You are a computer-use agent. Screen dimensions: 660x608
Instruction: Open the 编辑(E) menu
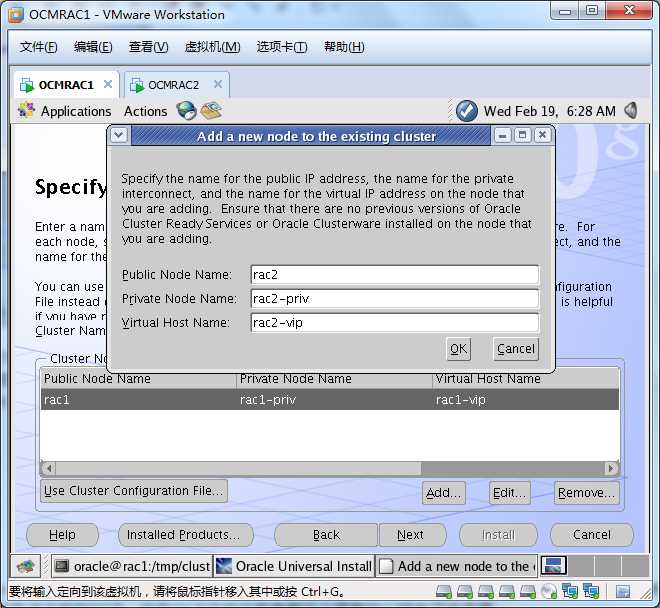[93, 47]
